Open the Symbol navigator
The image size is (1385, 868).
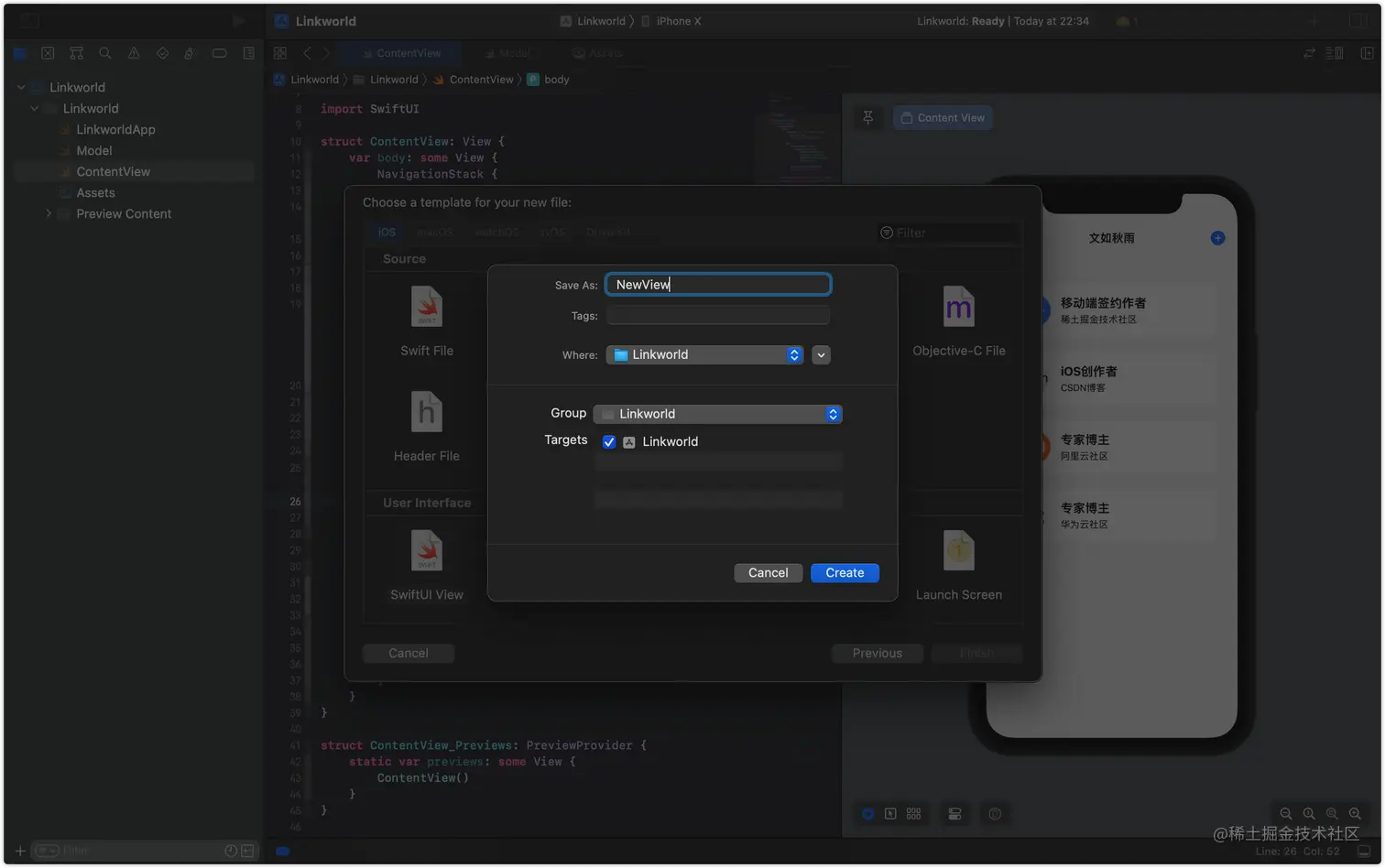click(77, 53)
